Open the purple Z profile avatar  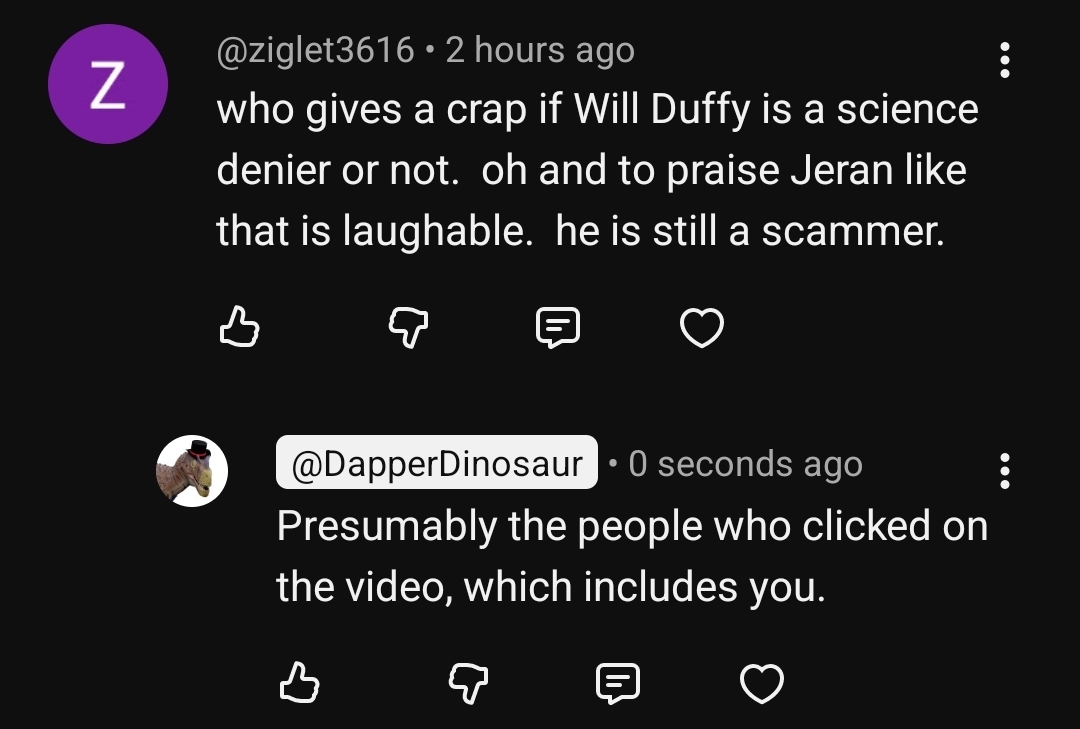click(x=107, y=85)
